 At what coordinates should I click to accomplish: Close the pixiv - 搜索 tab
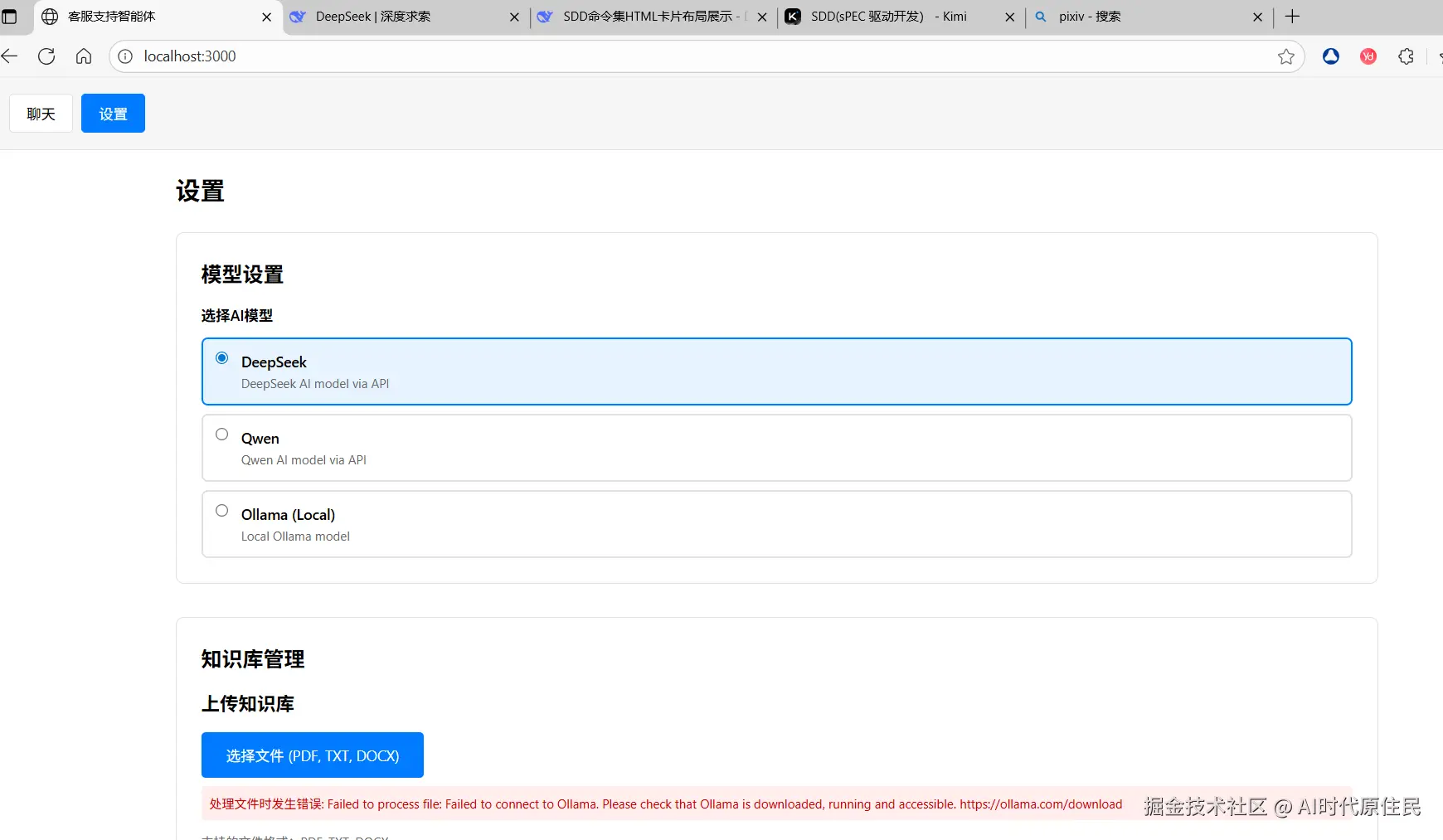pos(1257,17)
